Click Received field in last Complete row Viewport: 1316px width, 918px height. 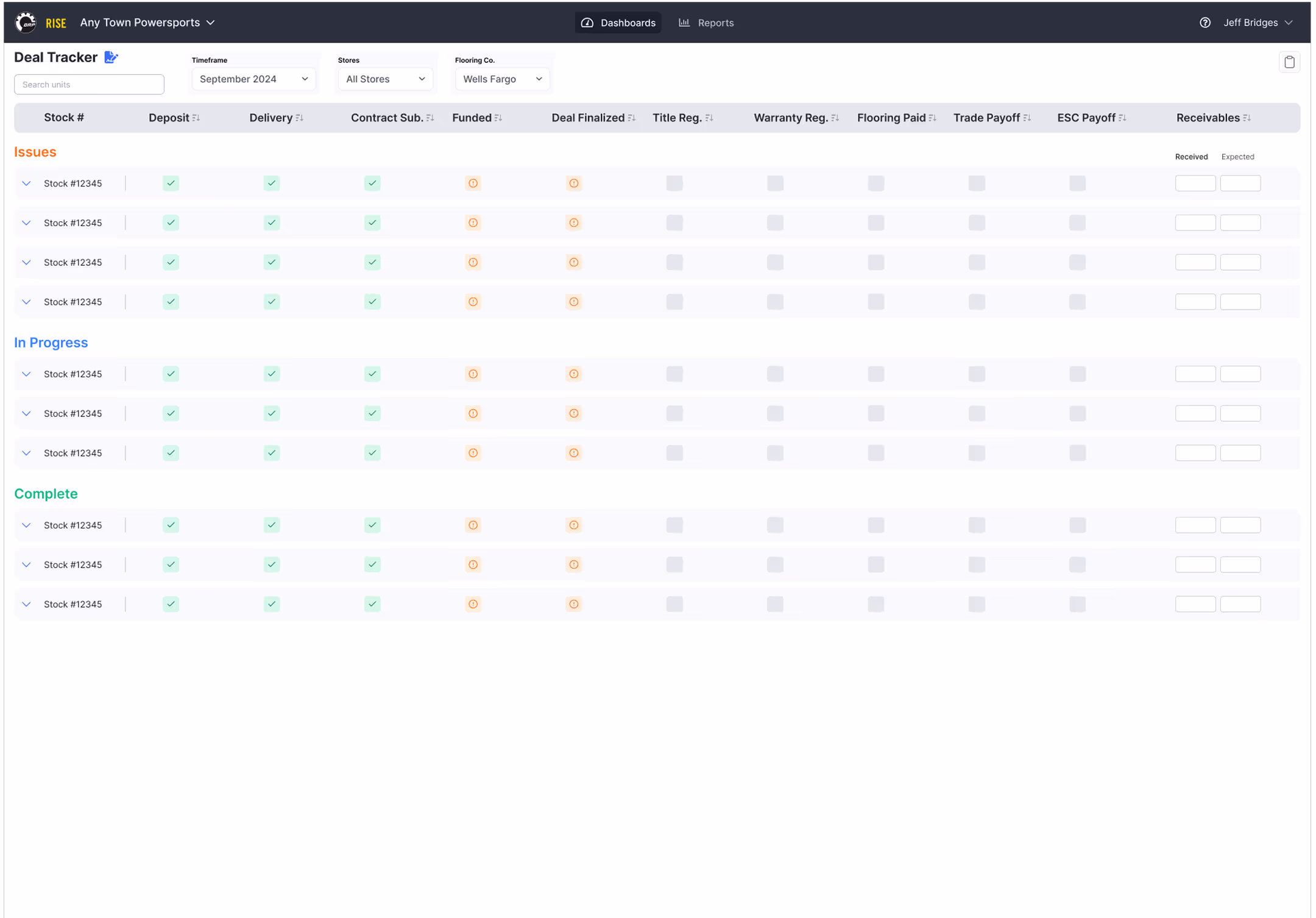[x=1195, y=604]
